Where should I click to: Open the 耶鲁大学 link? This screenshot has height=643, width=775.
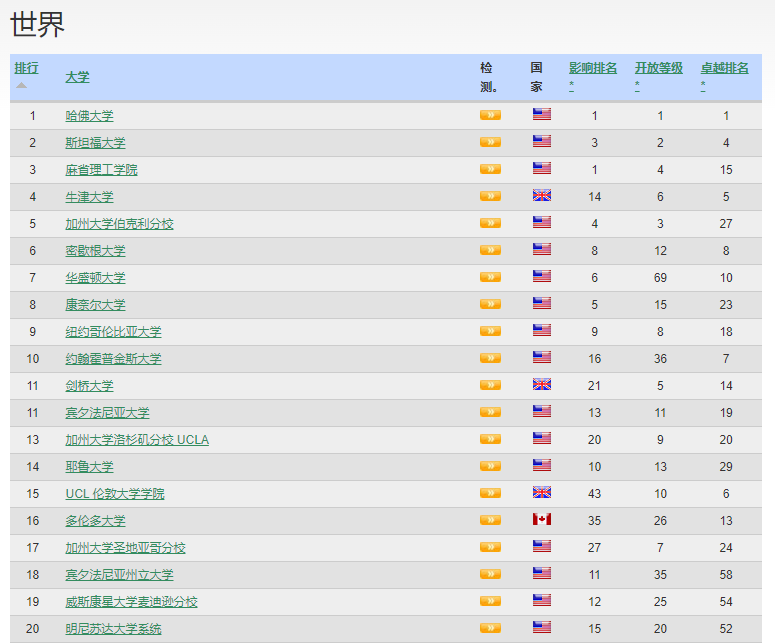[x=89, y=467]
